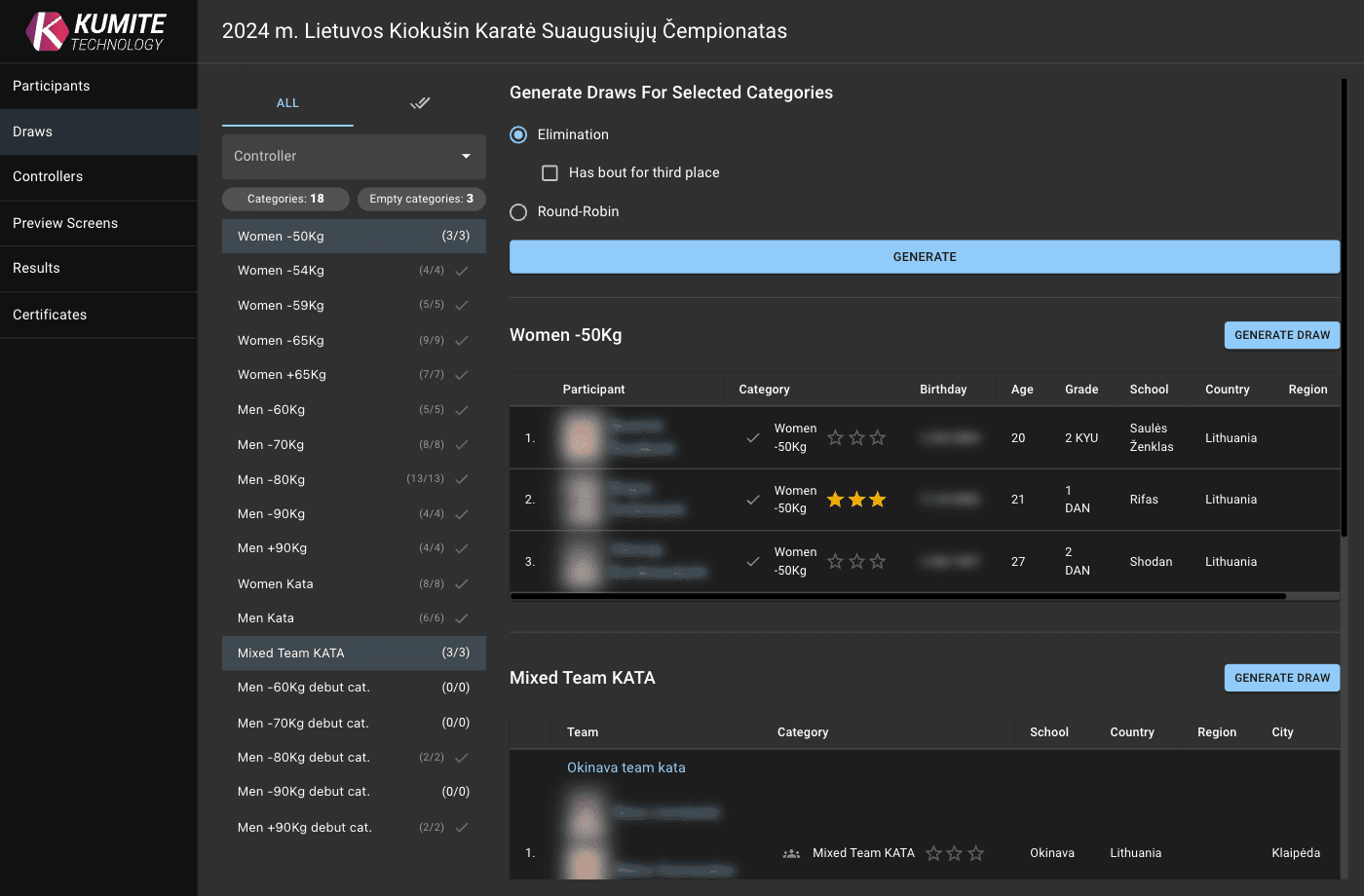
Task: Open the Participants section in the sidebar
Action: point(50,86)
